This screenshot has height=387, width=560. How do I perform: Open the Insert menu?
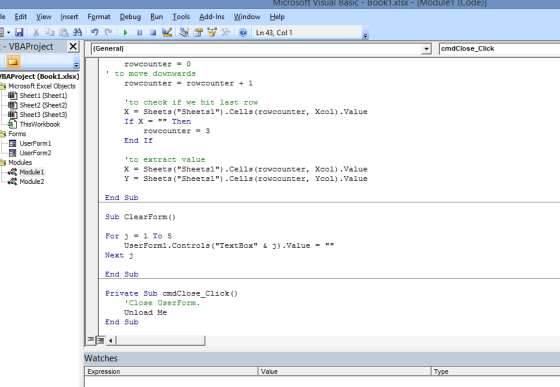point(69,17)
